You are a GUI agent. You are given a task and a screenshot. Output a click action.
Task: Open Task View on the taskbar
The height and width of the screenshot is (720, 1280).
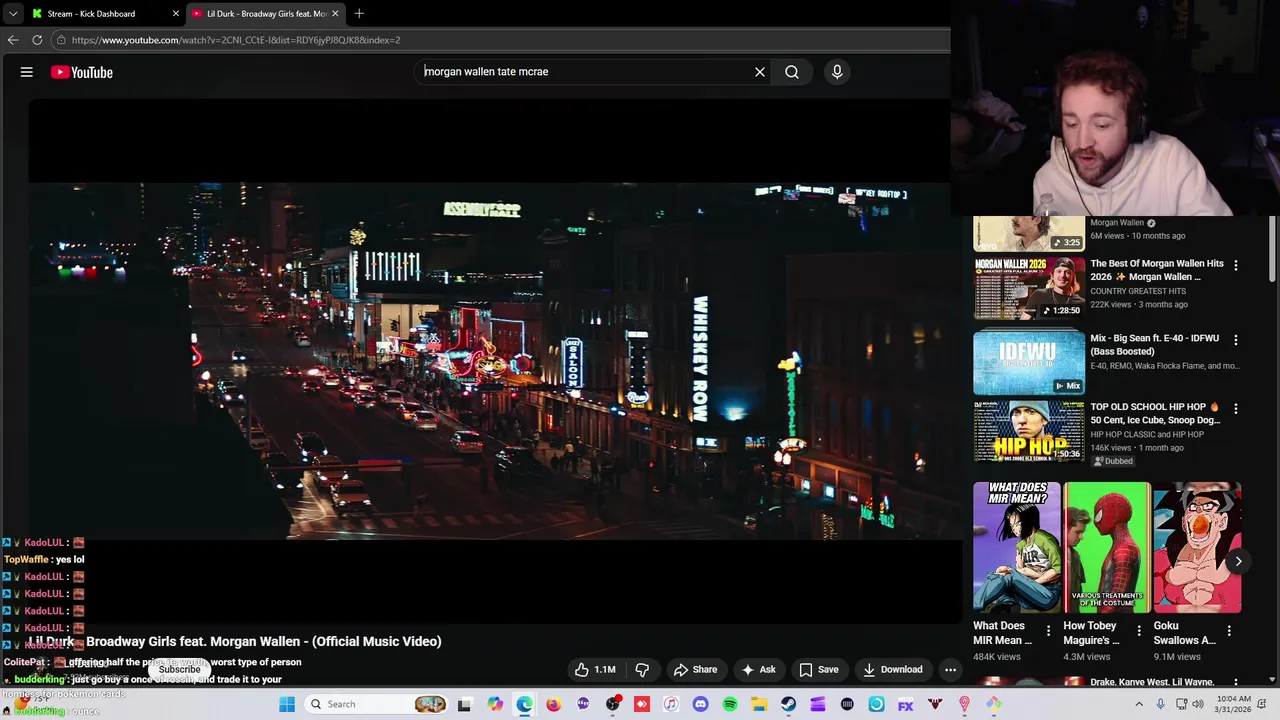(x=464, y=704)
